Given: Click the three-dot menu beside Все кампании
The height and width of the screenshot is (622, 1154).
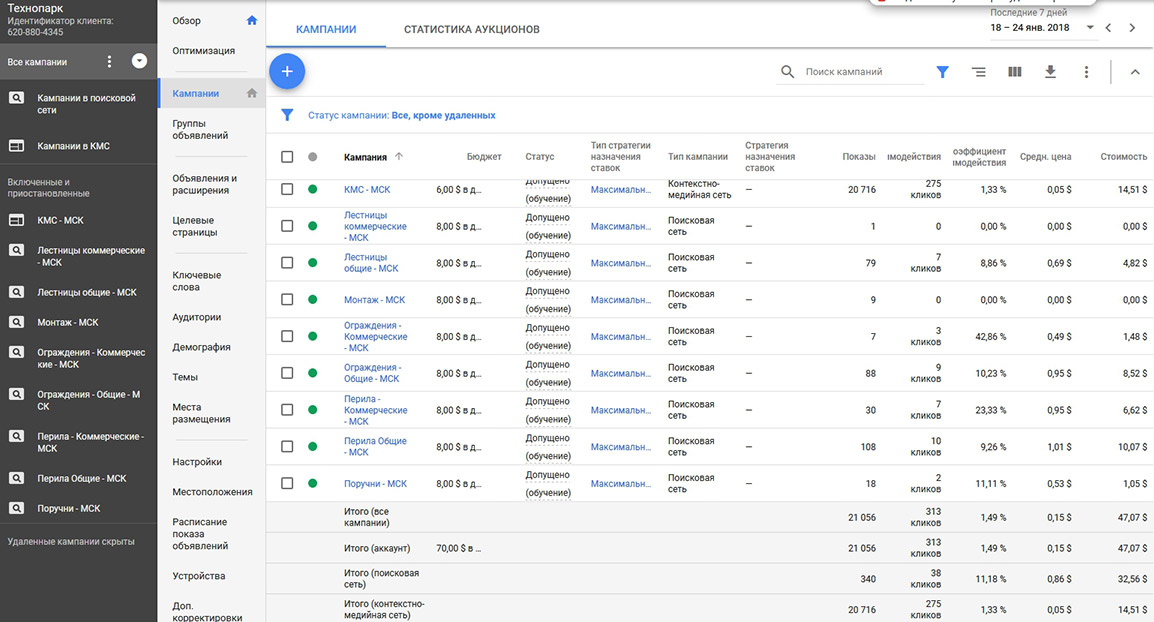Looking at the screenshot, I should 110,62.
